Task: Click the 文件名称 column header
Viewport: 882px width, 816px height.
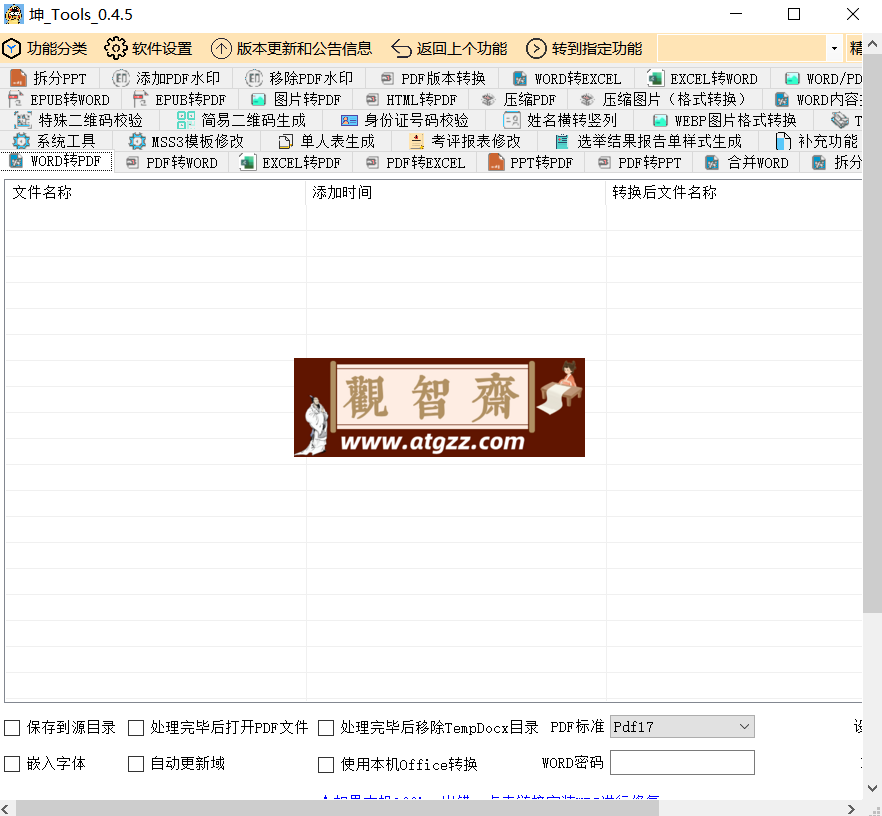Action: click(156, 192)
